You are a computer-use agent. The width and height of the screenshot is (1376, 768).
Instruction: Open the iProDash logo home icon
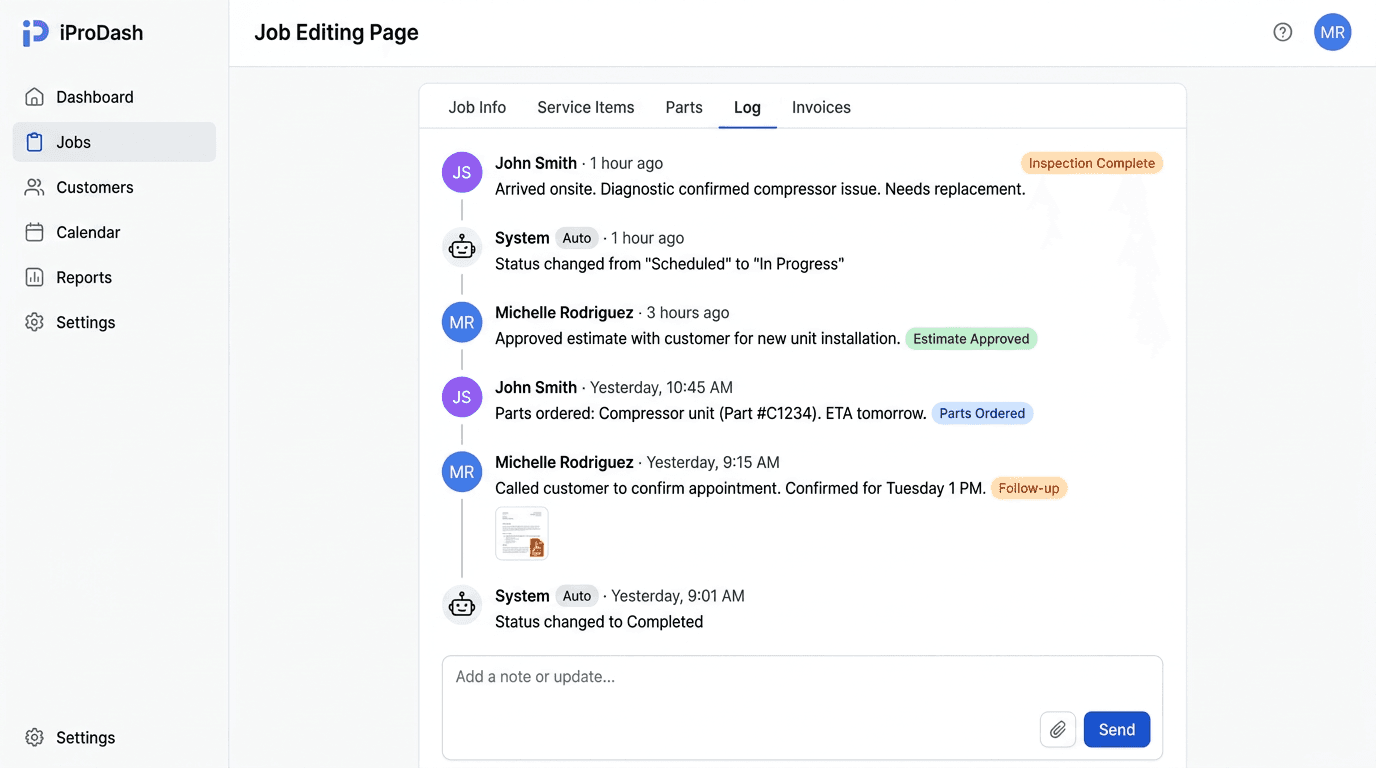click(x=34, y=32)
